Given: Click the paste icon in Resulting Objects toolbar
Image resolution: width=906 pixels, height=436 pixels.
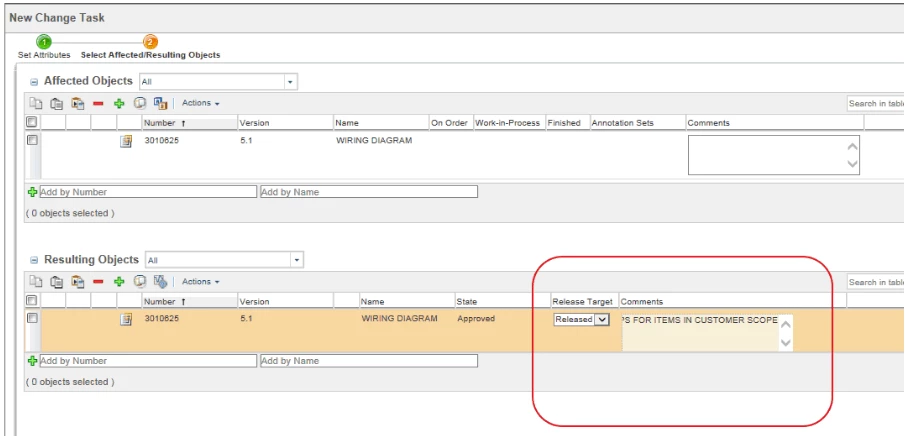Looking at the screenshot, I should click(x=56, y=282).
